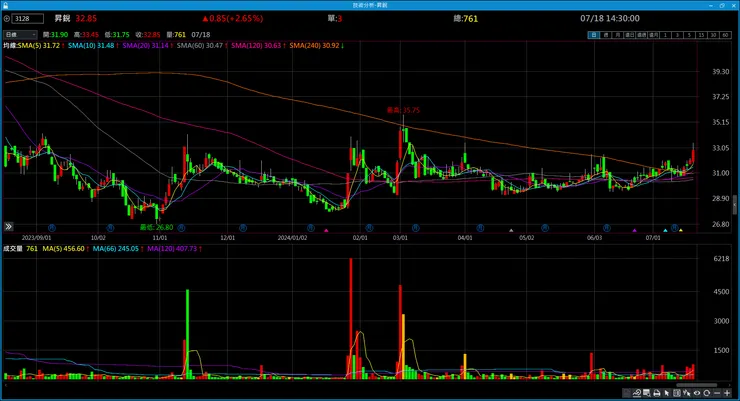The image size is (740, 401).
Task: Click the SMA(60) 30.47 moving average label
Action: click(x=202, y=45)
